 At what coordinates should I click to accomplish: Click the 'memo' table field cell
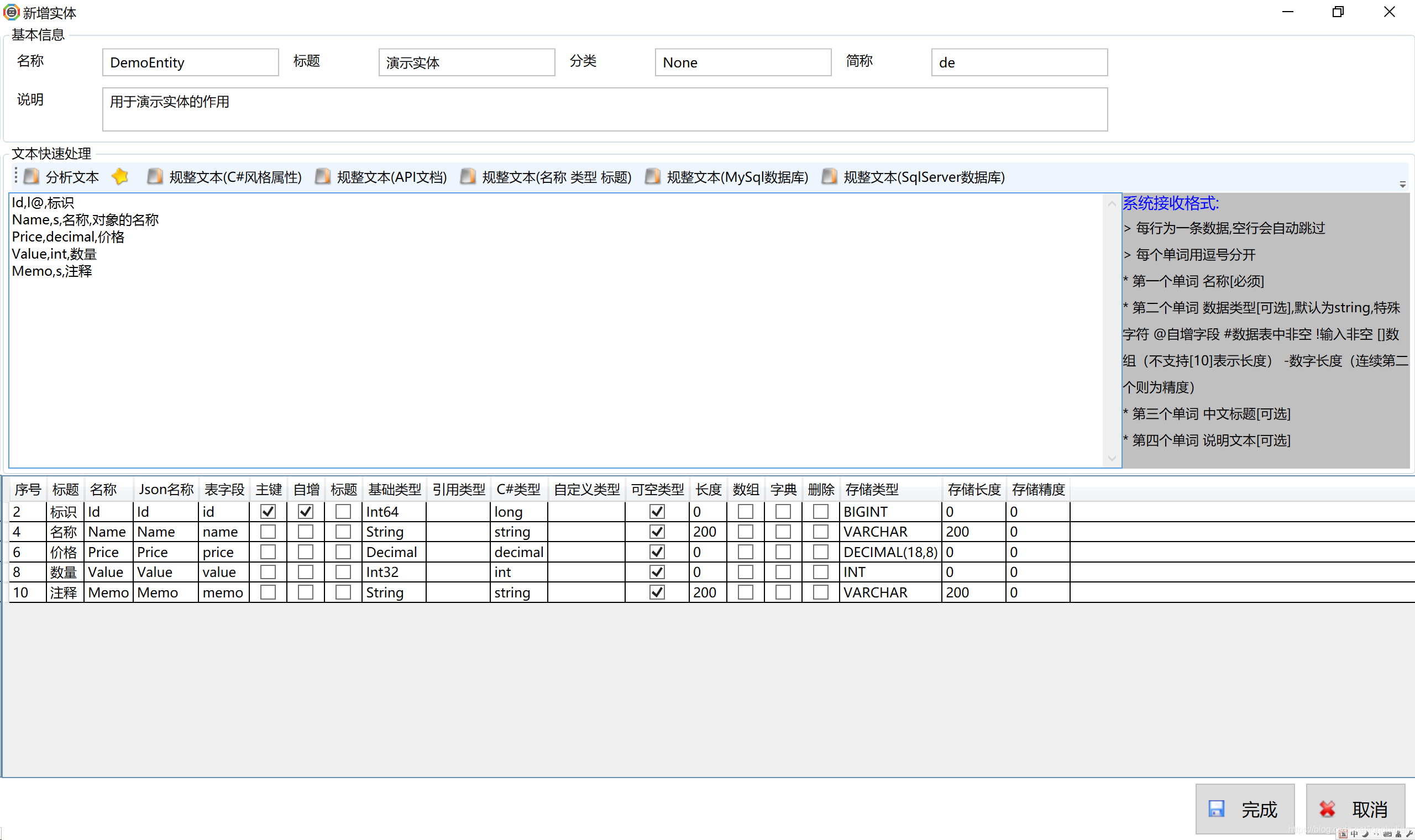pyautogui.click(x=223, y=592)
